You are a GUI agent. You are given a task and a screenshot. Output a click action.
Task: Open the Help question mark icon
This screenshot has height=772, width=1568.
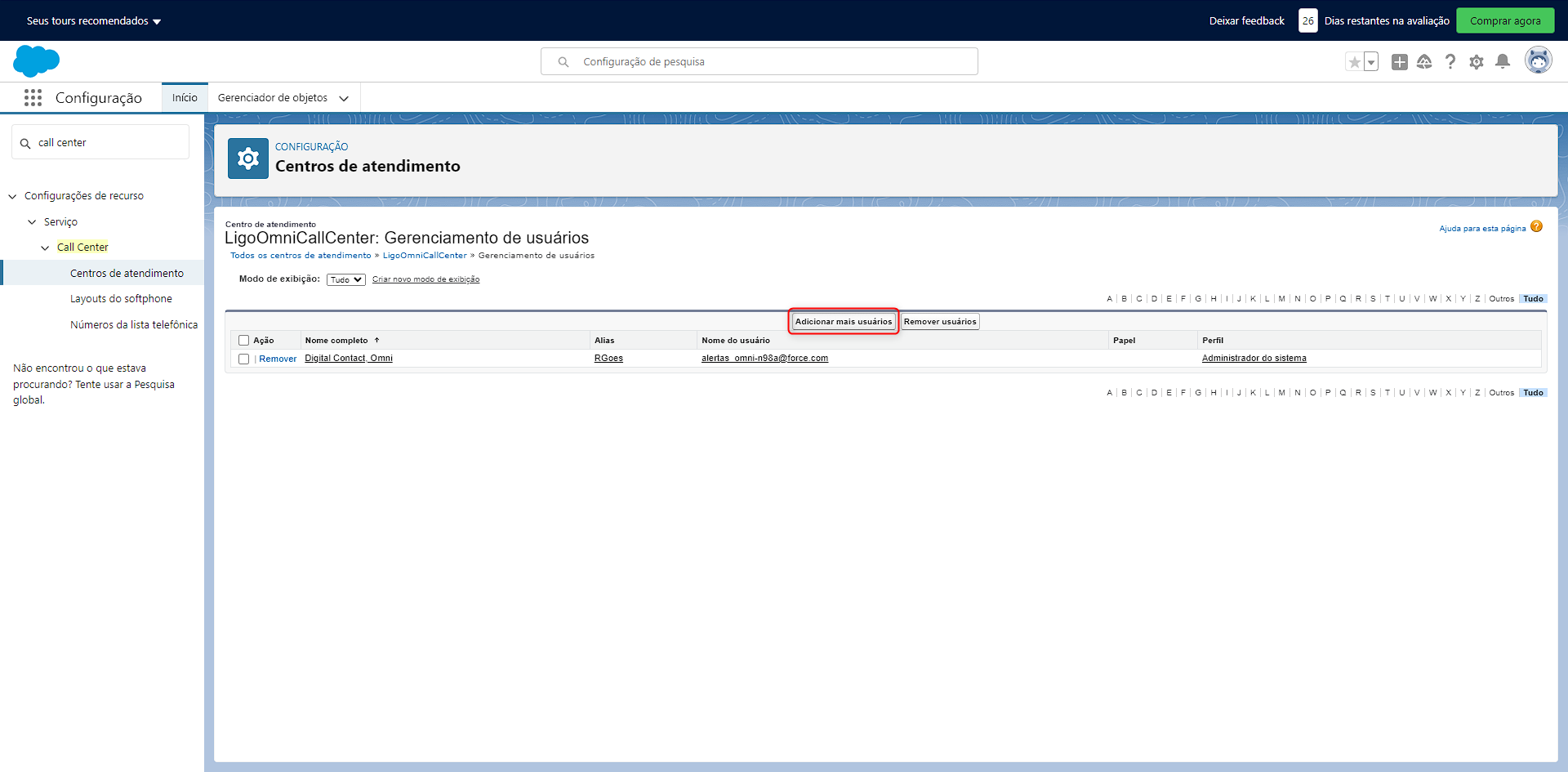click(1450, 62)
